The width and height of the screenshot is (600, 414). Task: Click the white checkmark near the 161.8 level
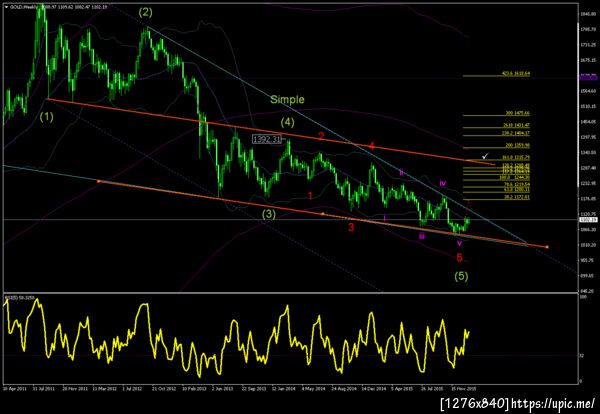(x=486, y=156)
